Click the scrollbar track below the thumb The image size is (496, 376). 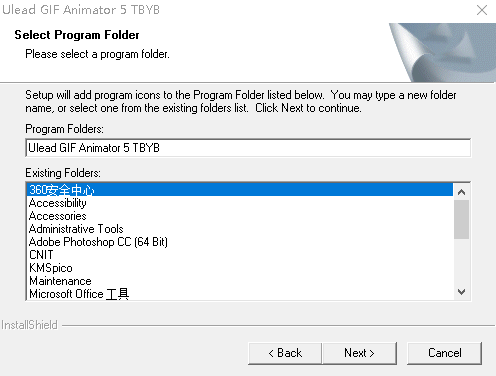[461, 261]
